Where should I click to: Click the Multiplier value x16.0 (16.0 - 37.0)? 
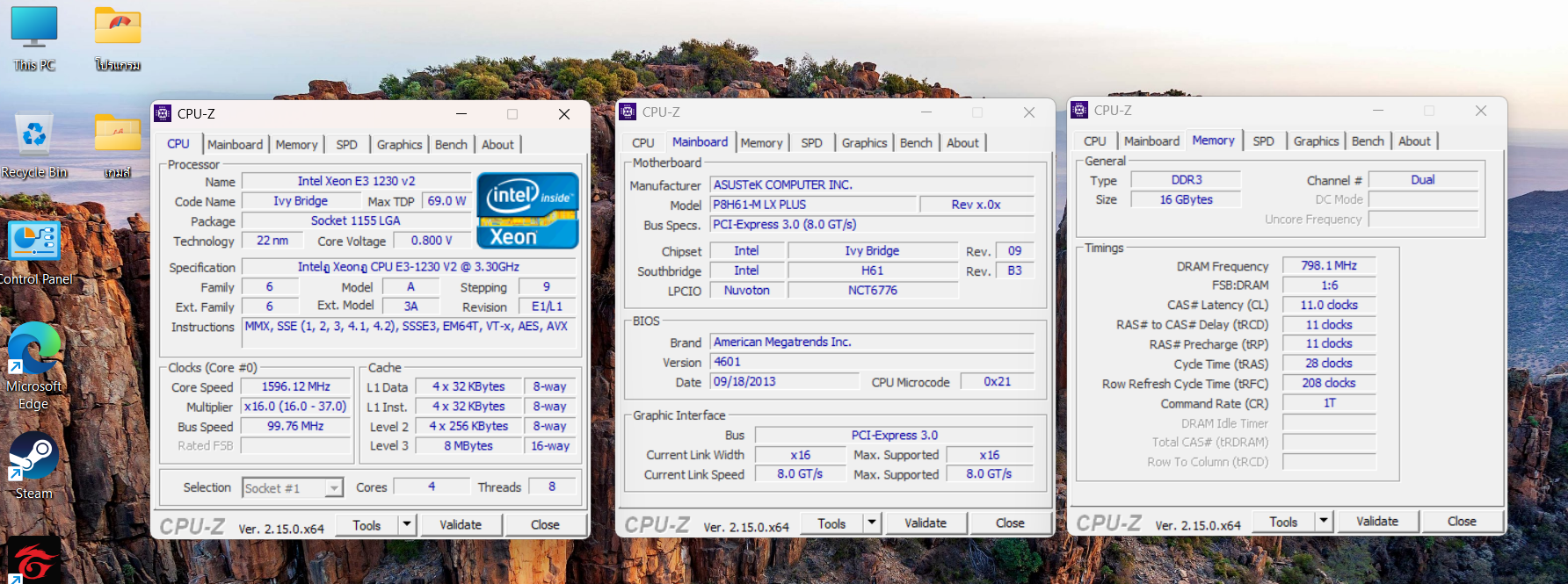pos(295,407)
